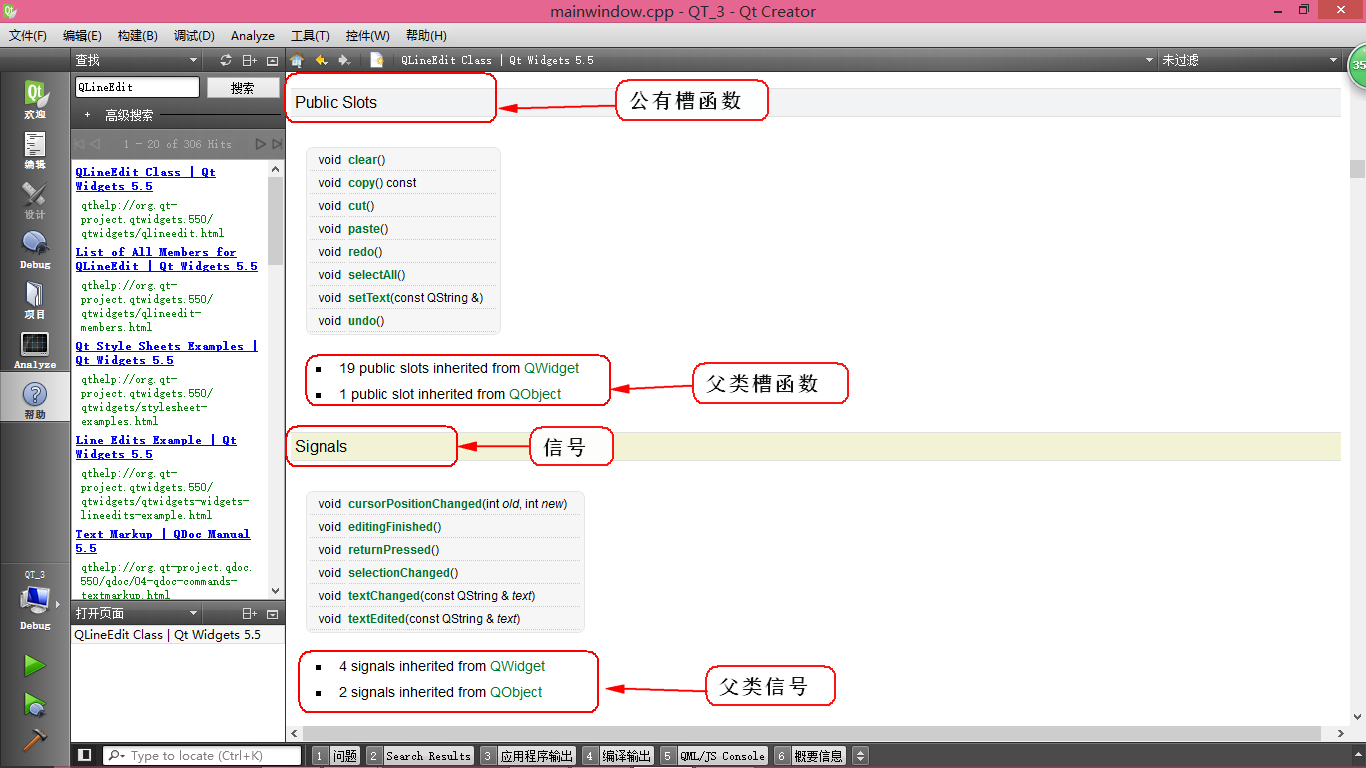
Task: Go forward to next help page
Action: pos(344,60)
